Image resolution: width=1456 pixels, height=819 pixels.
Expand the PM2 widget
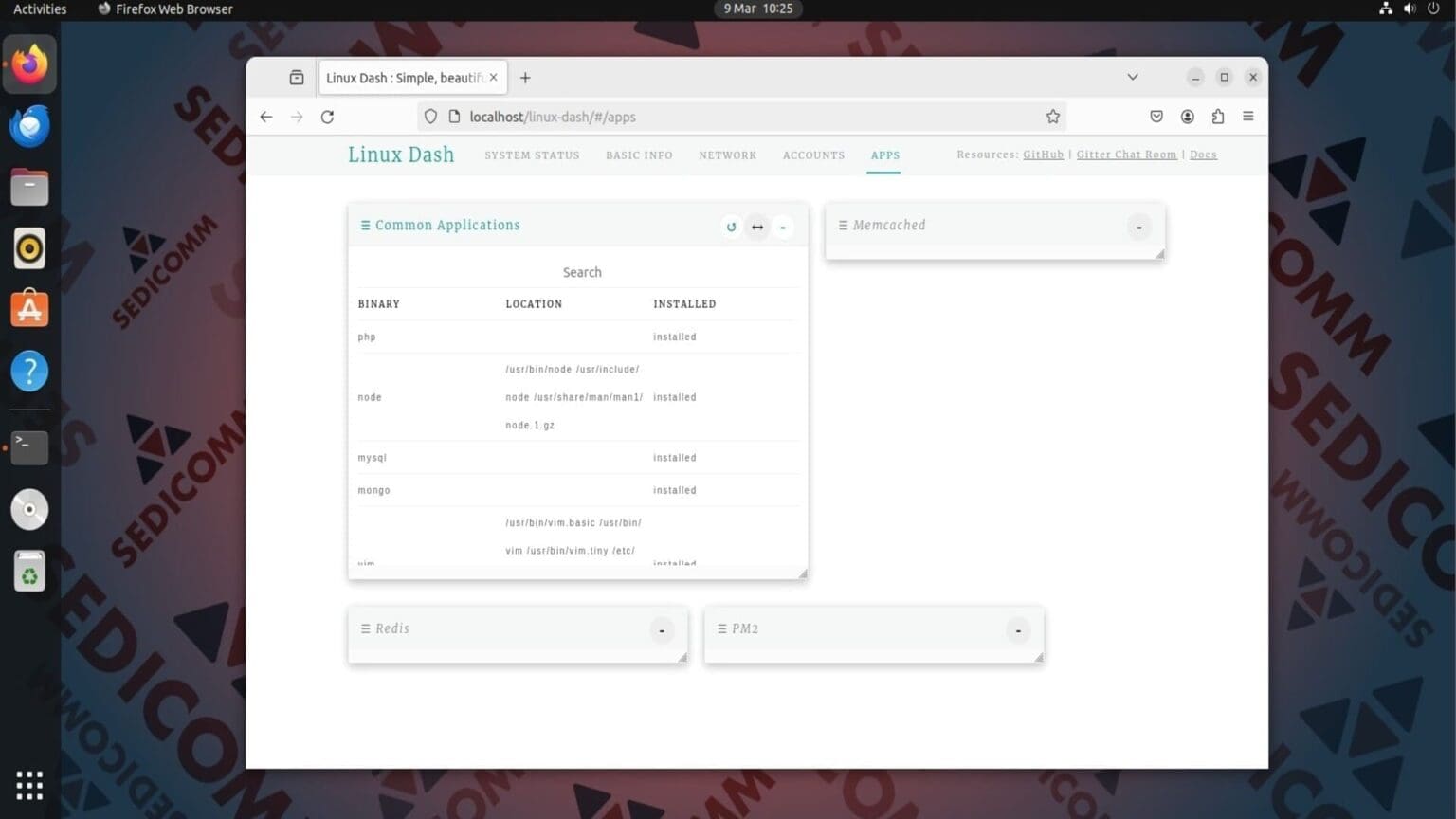(x=1018, y=630)
